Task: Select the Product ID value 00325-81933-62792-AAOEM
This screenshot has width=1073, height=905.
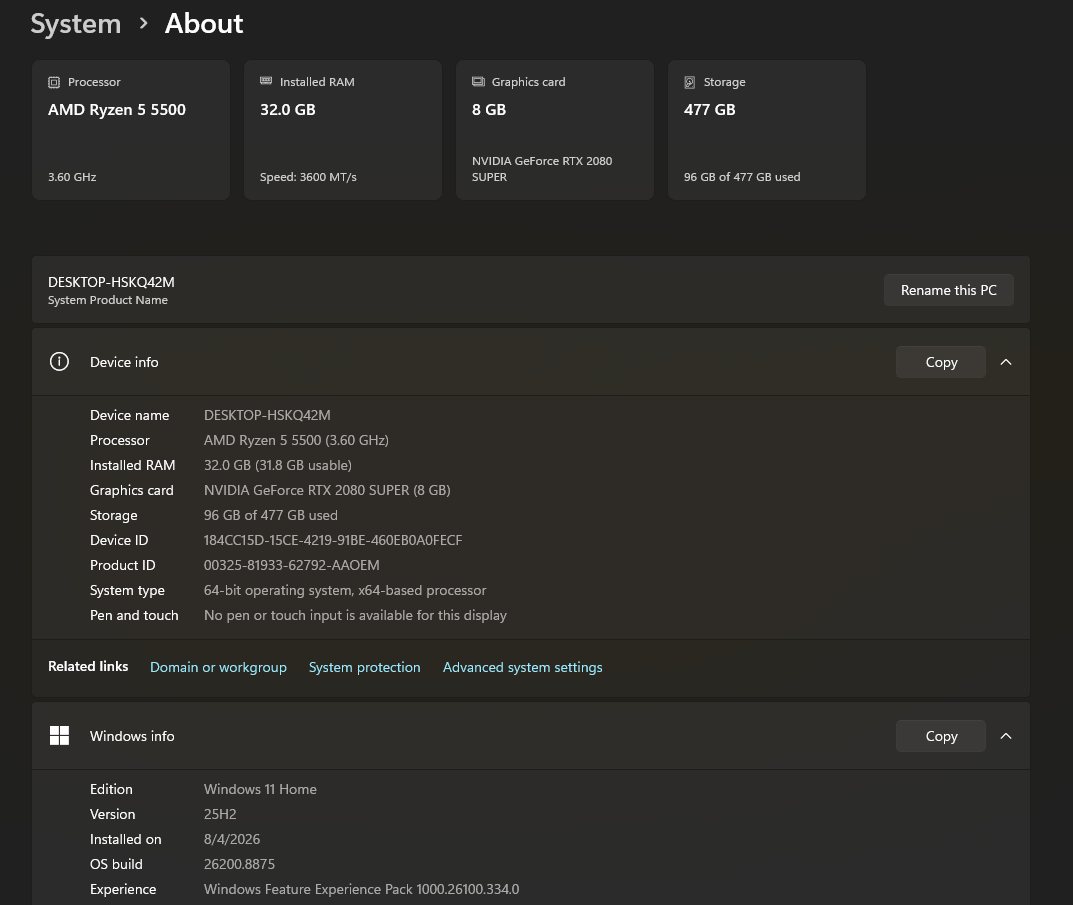Action: [292, 565]
